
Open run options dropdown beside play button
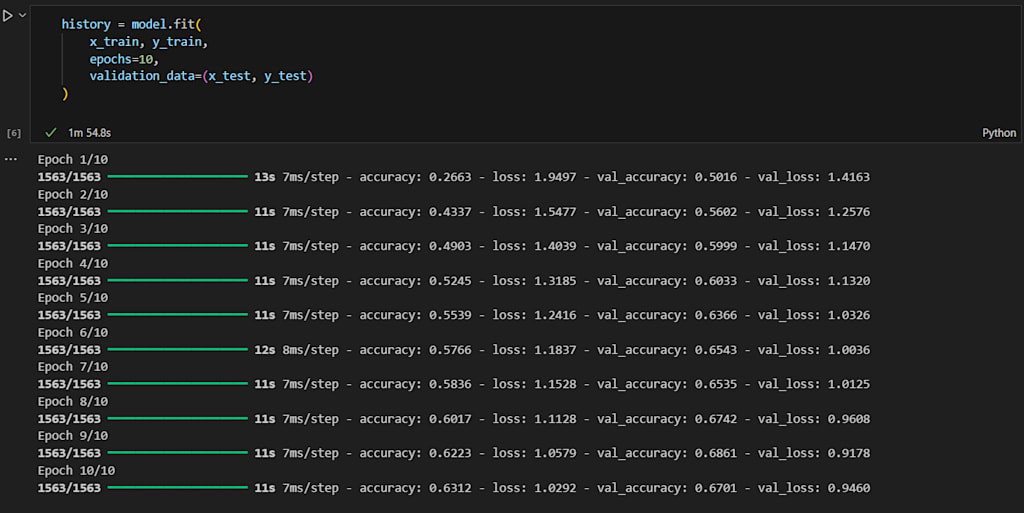[x=22, y=15]
